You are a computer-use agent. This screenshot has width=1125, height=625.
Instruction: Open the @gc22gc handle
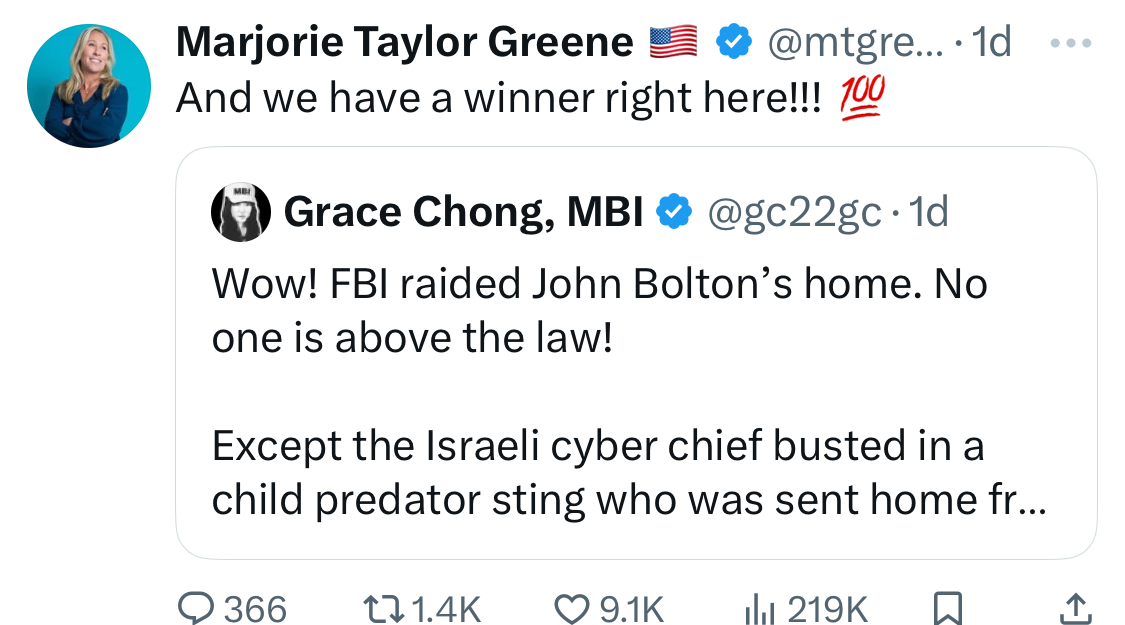(x=794, y=212)
